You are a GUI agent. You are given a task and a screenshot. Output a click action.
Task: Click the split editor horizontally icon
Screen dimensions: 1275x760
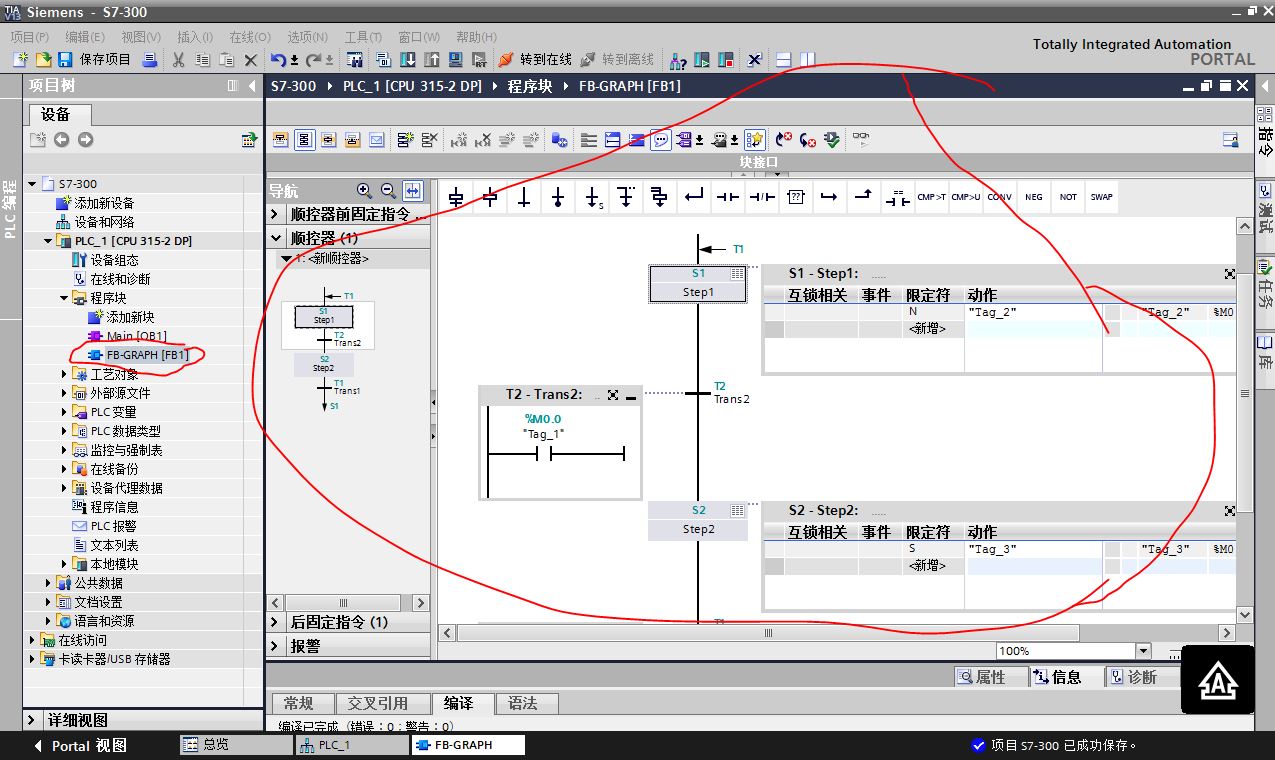784,60
